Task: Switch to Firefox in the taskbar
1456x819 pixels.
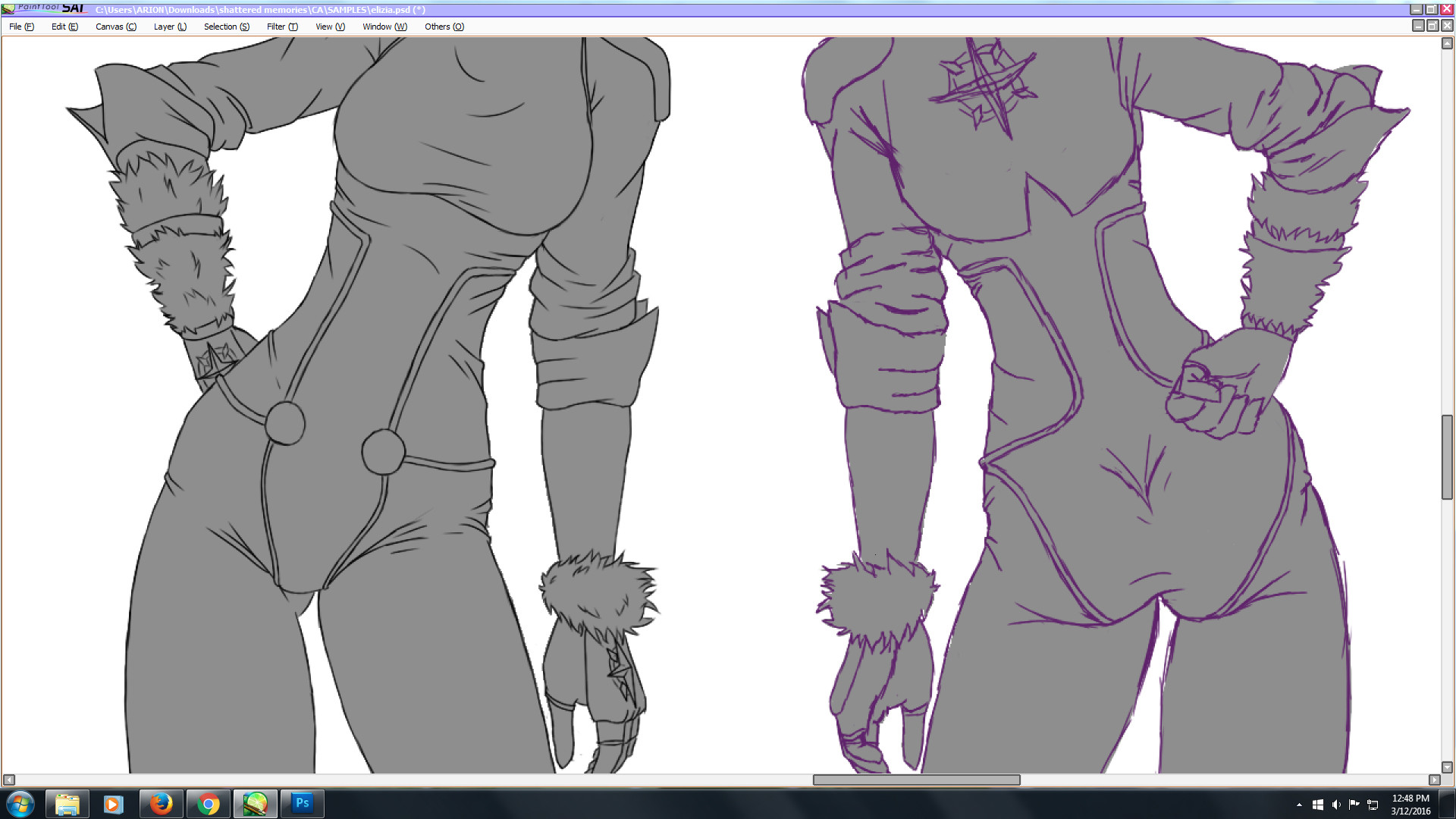Action: [161, 804]
